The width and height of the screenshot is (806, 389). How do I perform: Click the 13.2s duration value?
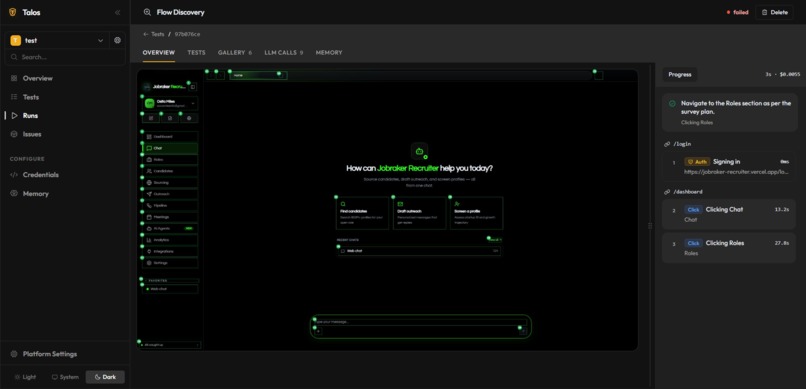[782, 209]
